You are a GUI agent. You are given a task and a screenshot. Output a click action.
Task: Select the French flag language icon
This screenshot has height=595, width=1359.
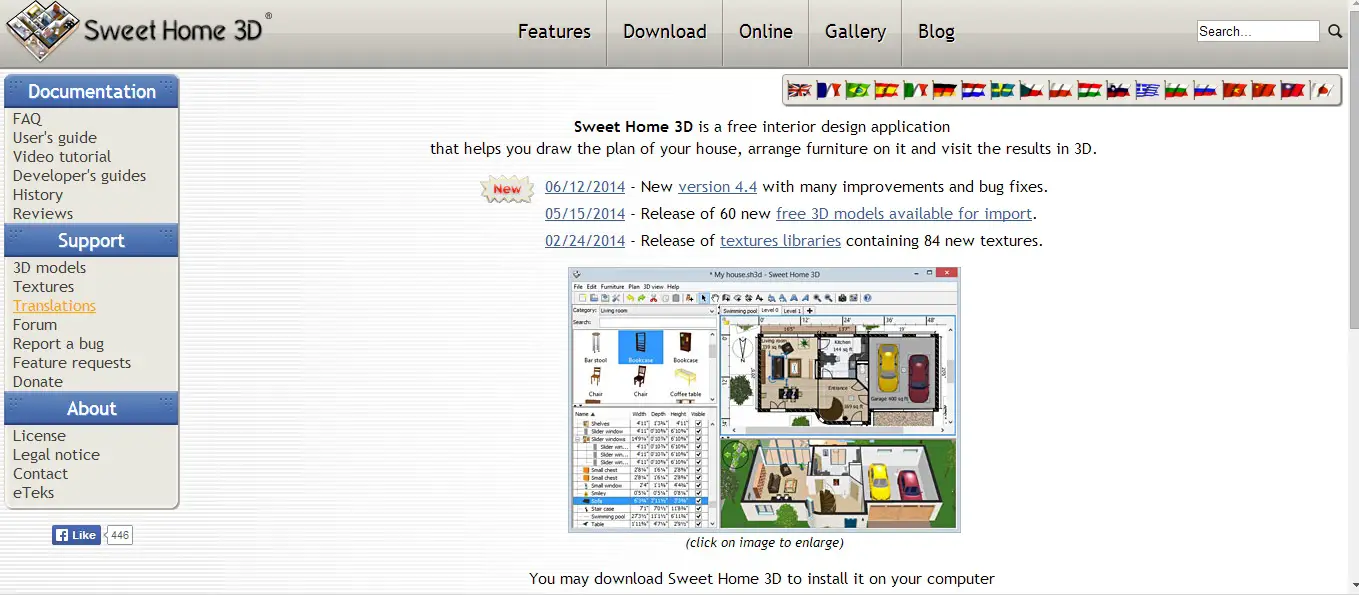(828, 91)
